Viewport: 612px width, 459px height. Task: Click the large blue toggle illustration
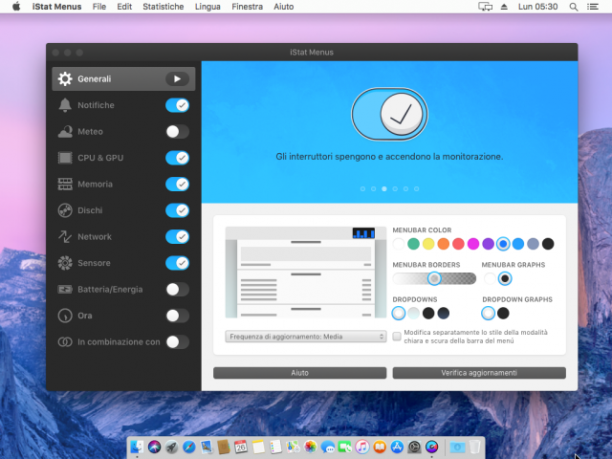389,114
